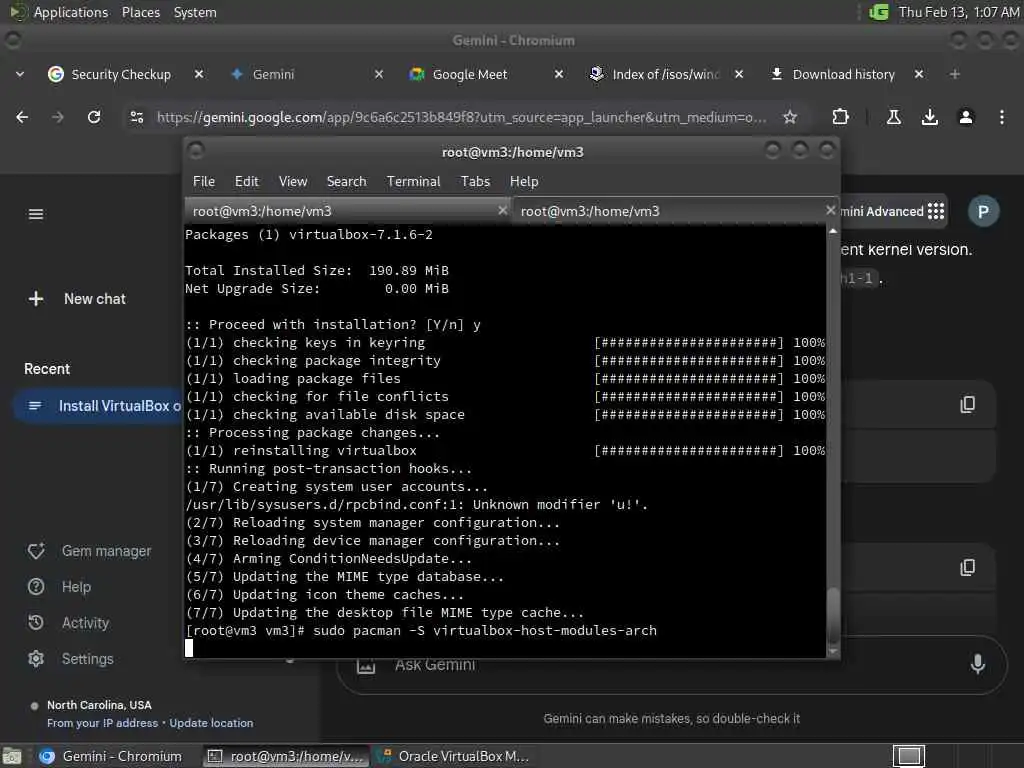1024x768 pixels.
Task: Expand the tab search dropdown
Action: pyautogui.click(x=20, y=74)
